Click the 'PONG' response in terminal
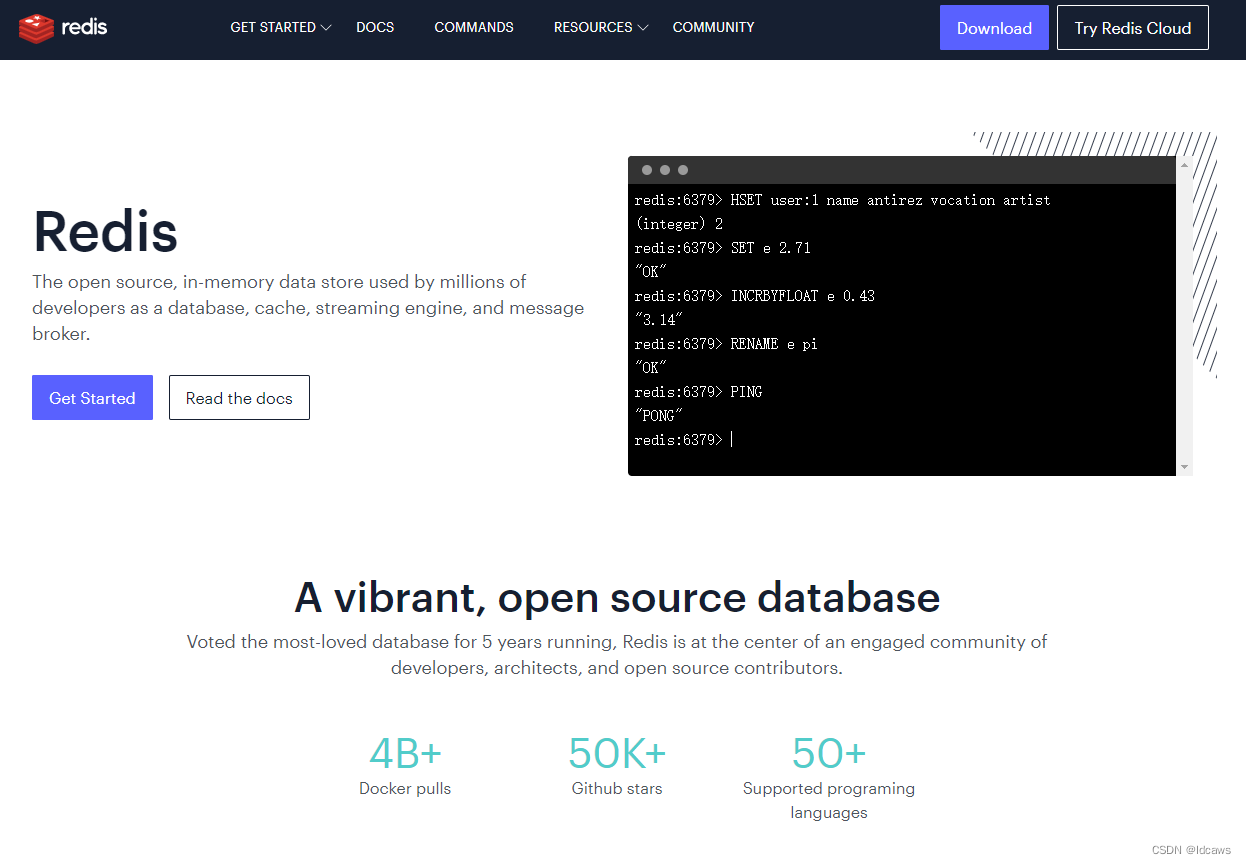This screenshot has width=1246, height=864. coord(658,416)
